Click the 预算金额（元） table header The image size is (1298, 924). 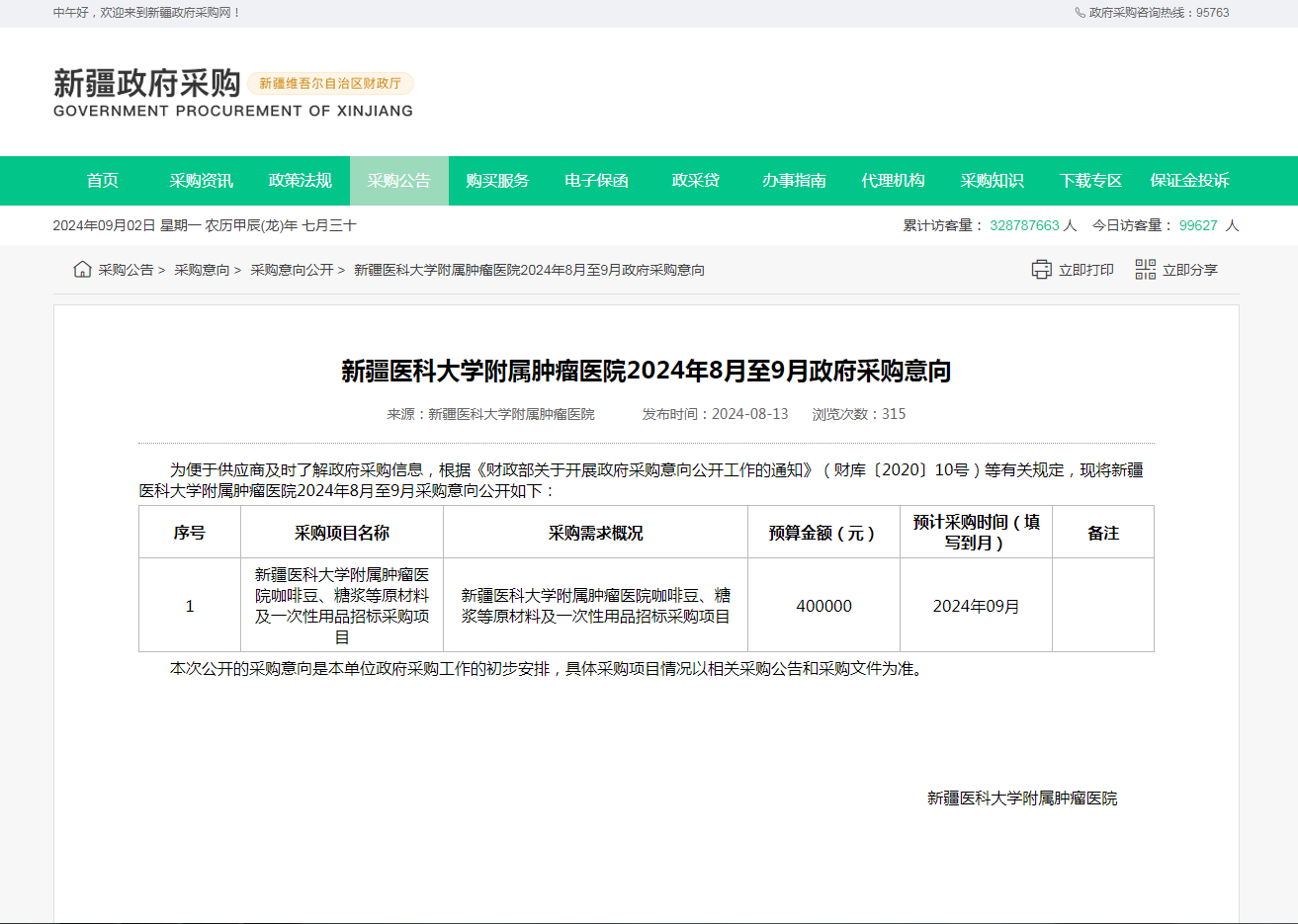824,533
